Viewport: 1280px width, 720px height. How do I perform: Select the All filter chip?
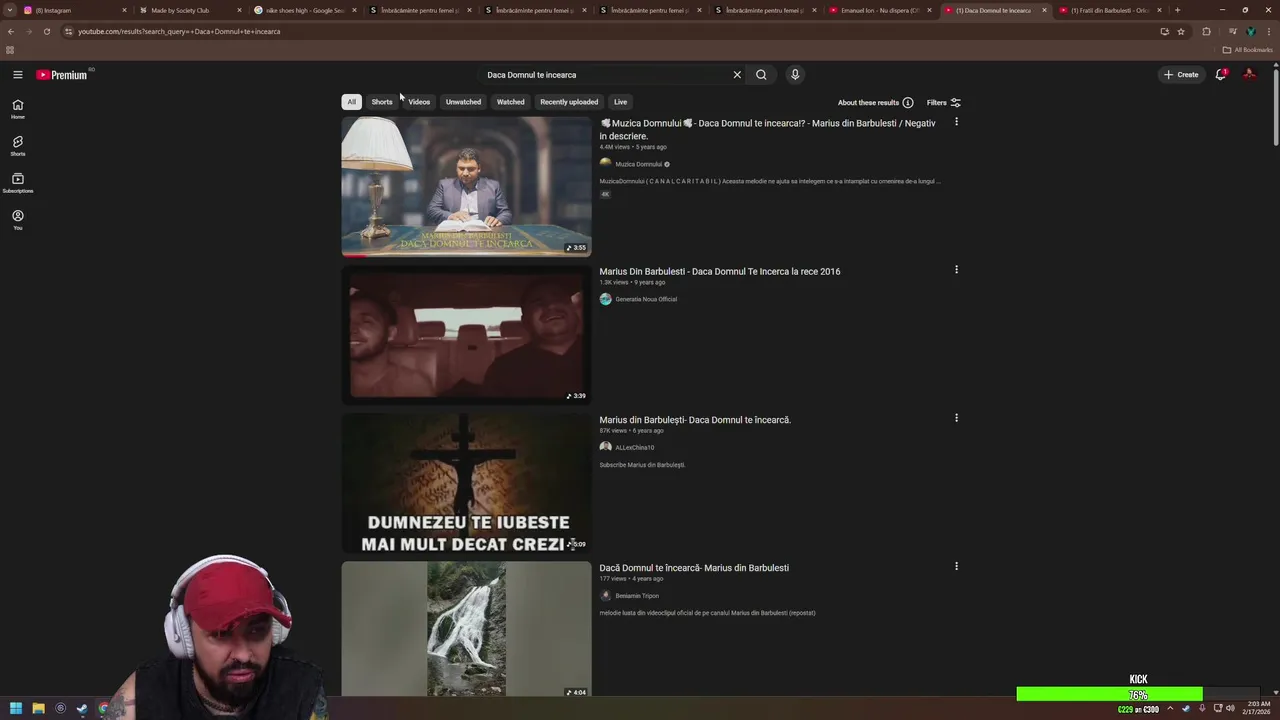[351, 102]
